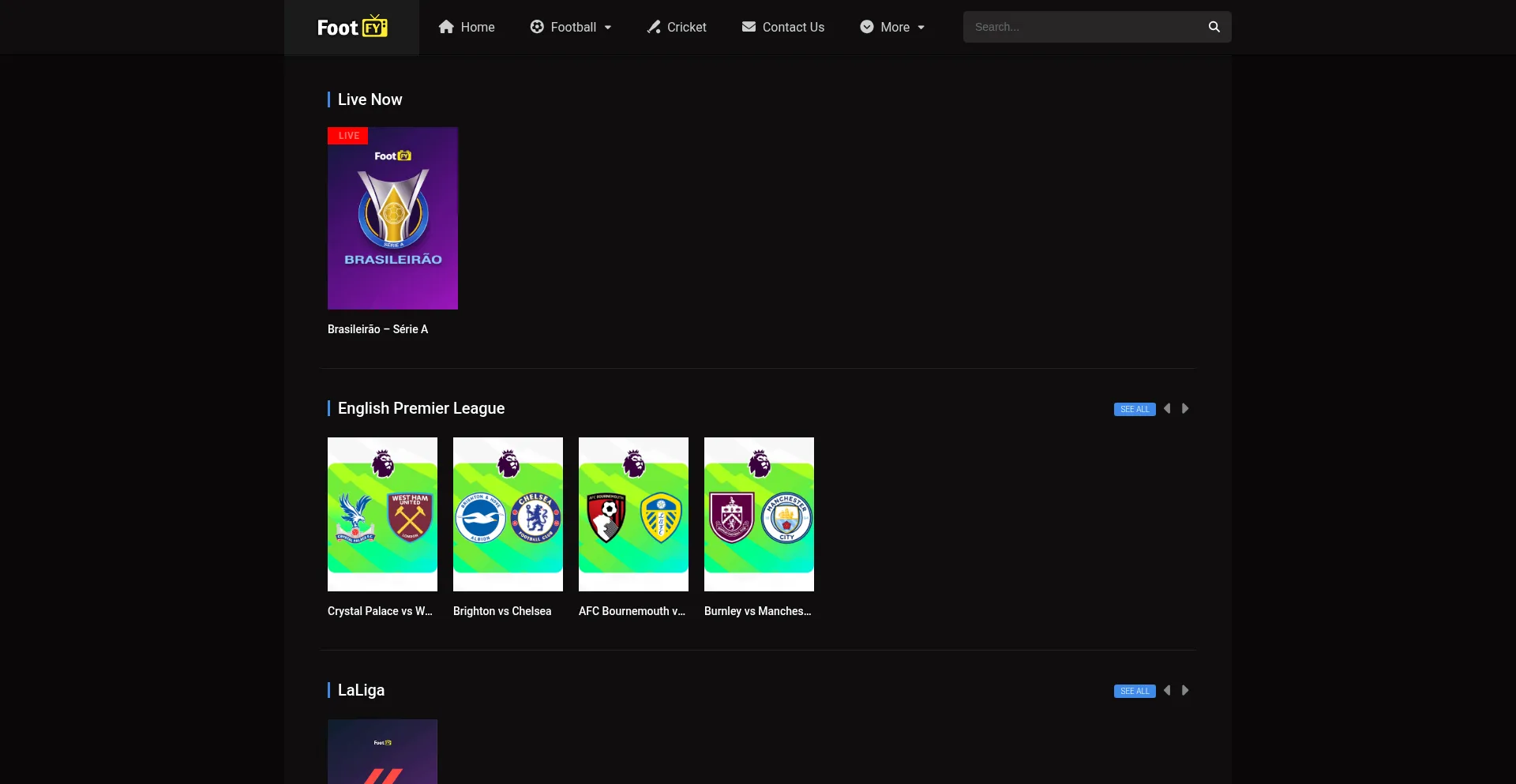Screen dimensions: 1516x784
Task: Click the Live Now section heading
Action: (x=370, y=99)
